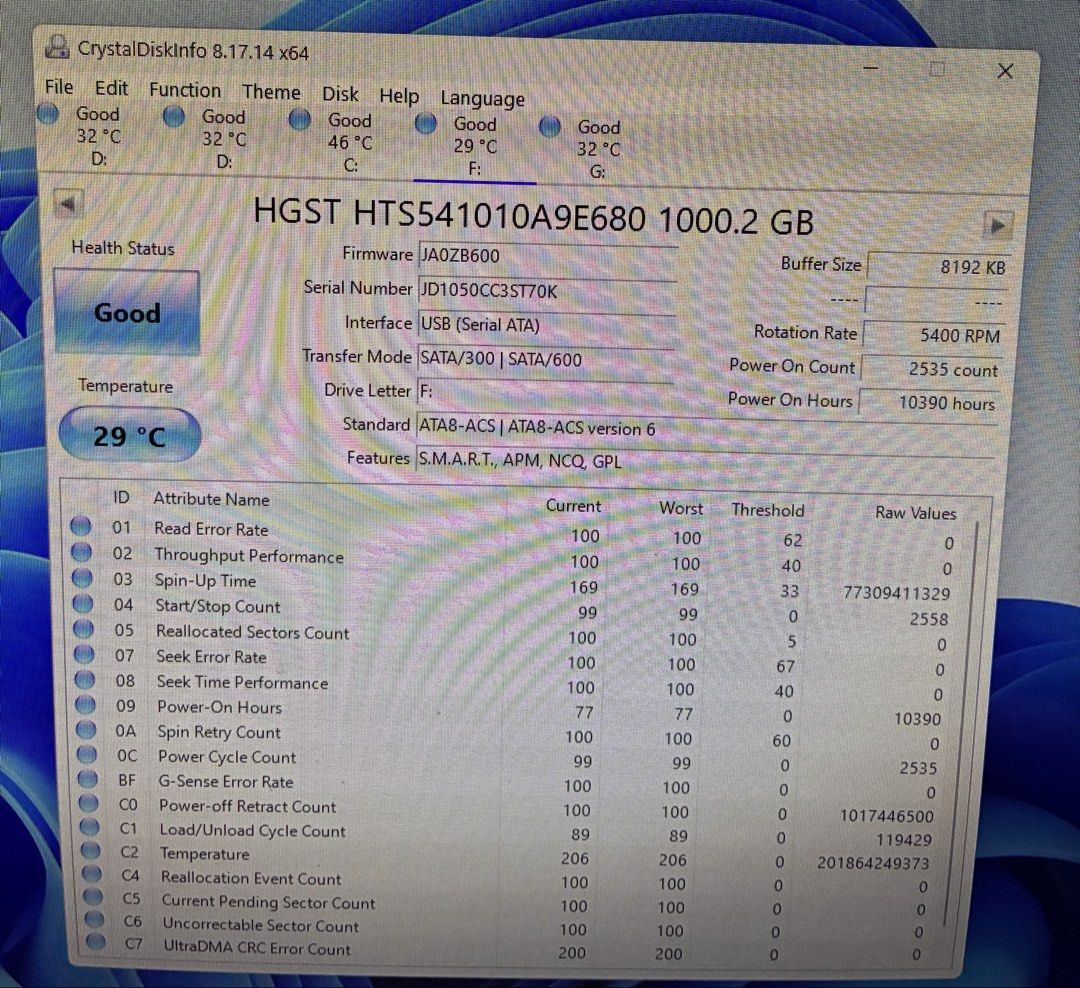Click the Serial Number field
The image size is (1080, 988).
click(x=546, y=291)
